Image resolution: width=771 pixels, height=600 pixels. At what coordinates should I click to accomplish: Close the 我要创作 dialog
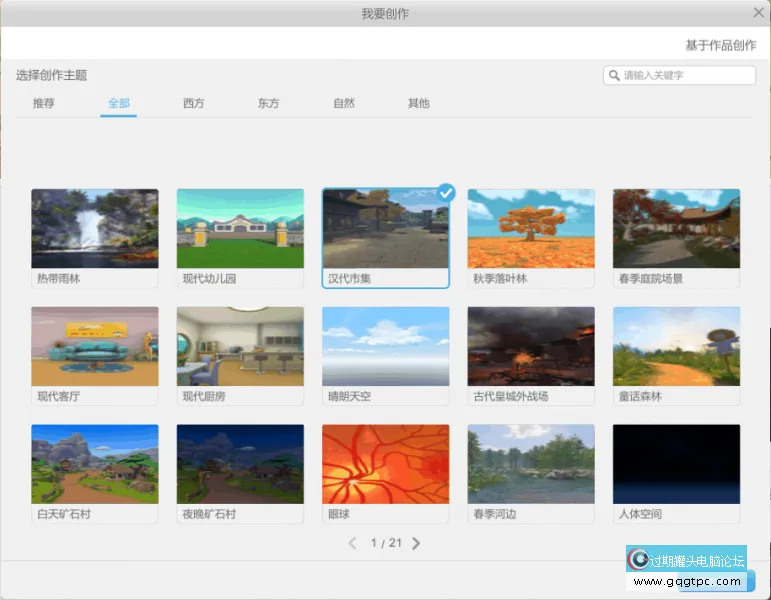click(759, 13)
